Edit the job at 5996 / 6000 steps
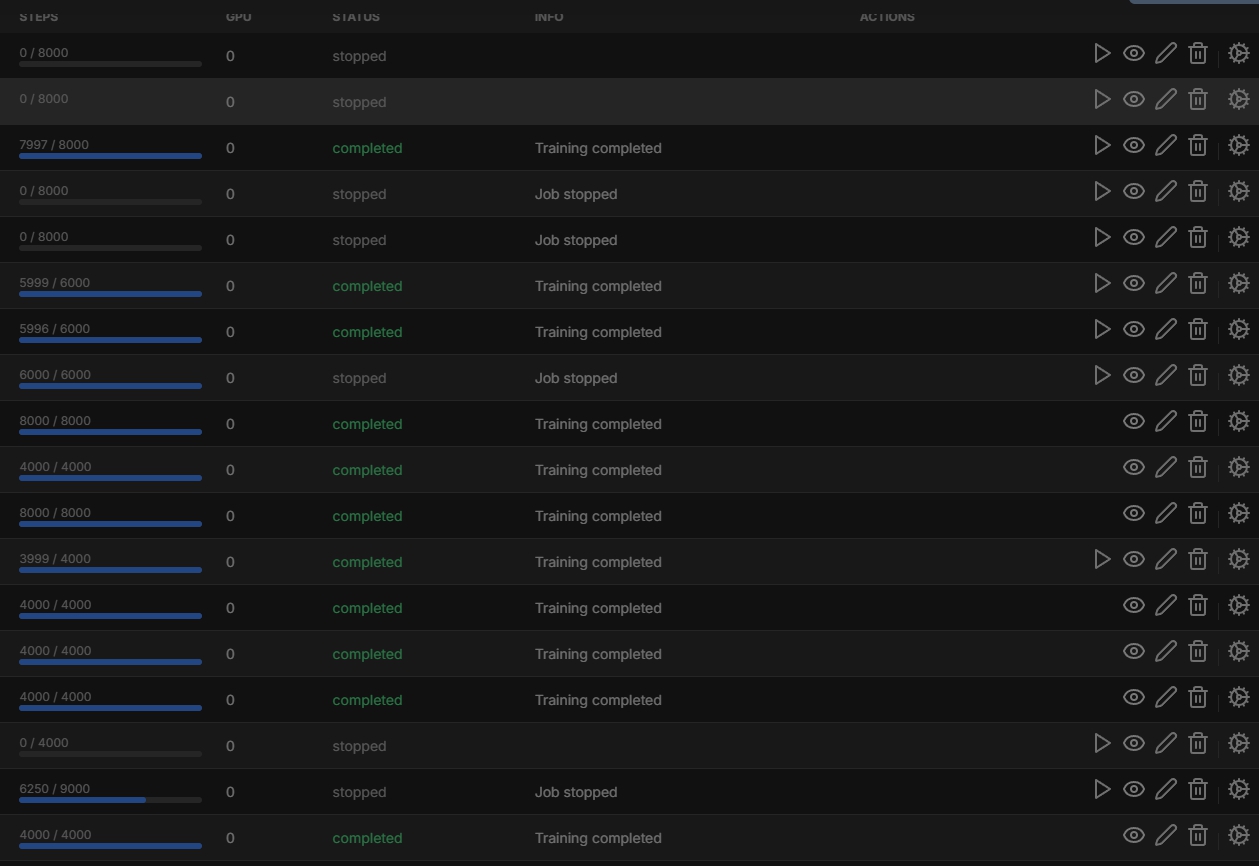This screenshot has height=866, width=1259. (1166, 329)
